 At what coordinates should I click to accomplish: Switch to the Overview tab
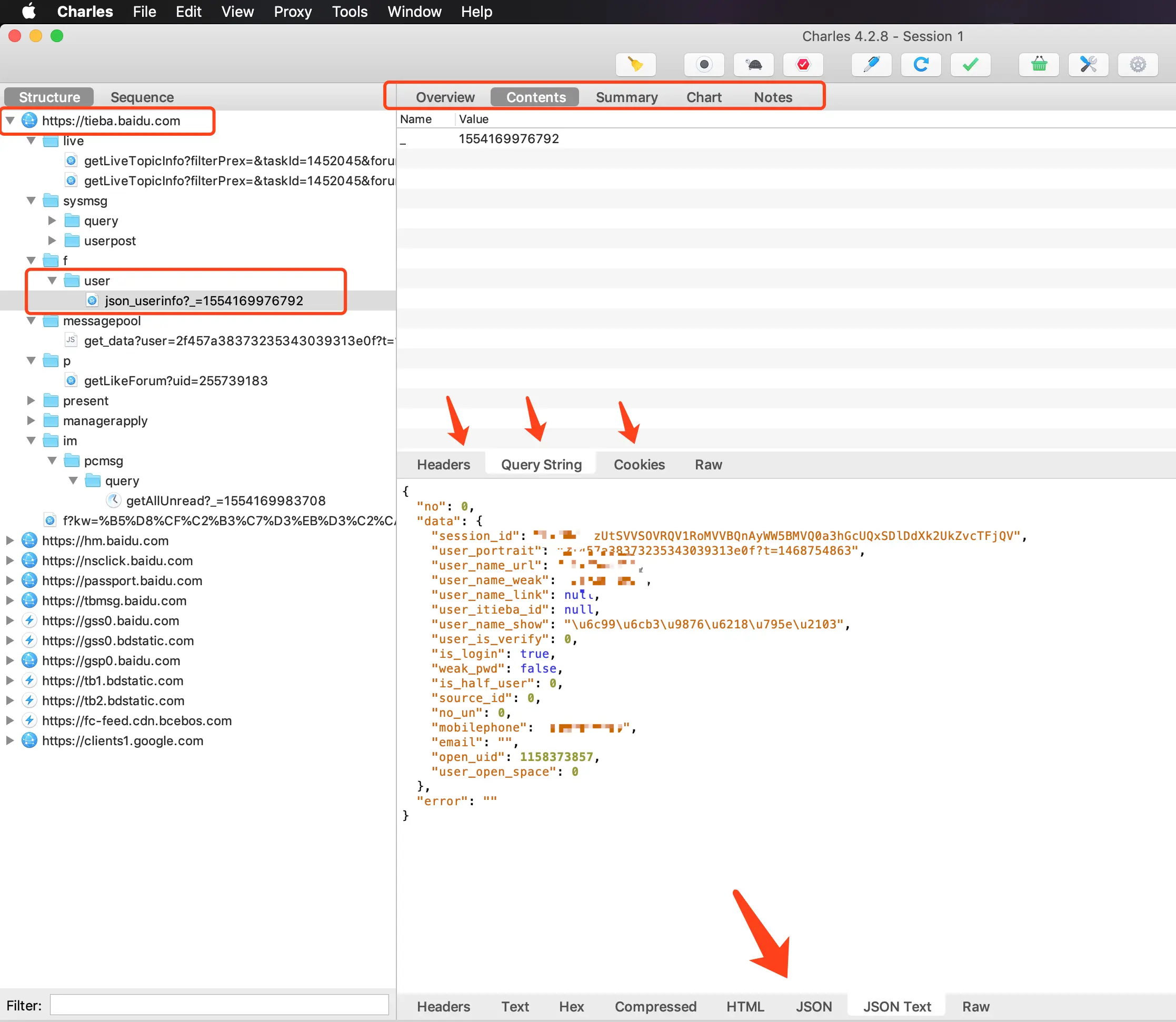[x=445, y=97]
